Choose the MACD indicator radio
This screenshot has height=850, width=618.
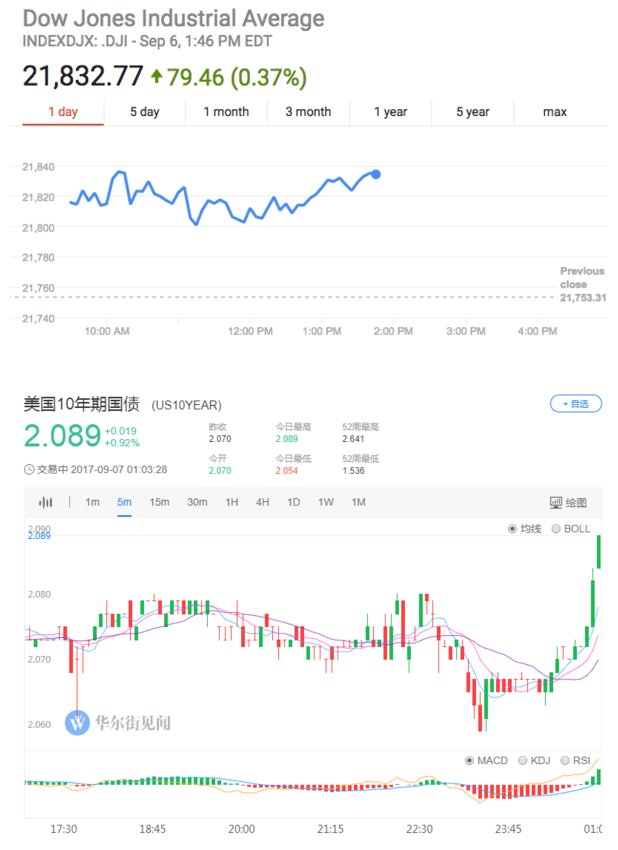[x=469, y=761]
